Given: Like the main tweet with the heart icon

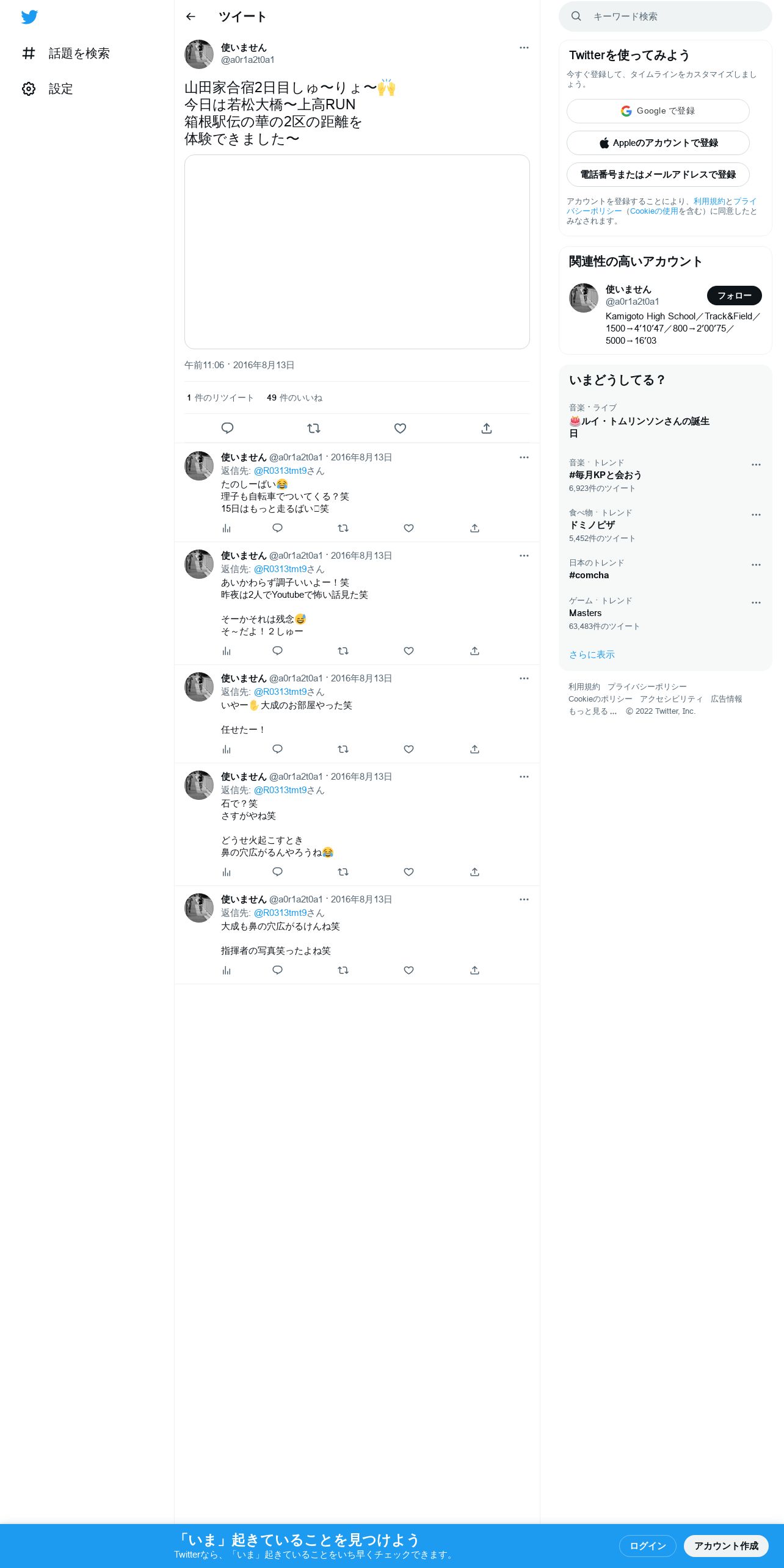Looking at the screenshot, I should 401,429.
